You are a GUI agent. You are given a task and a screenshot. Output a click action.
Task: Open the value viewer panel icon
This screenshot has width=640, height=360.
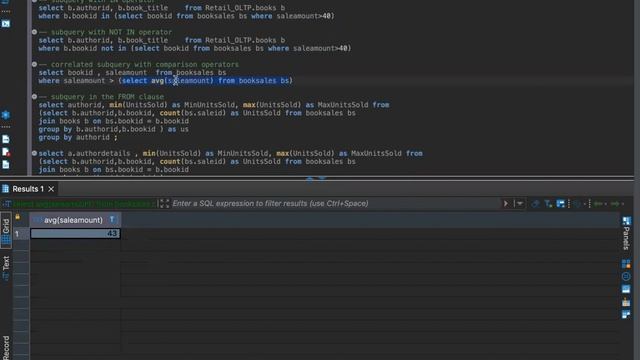click(626, 264)
